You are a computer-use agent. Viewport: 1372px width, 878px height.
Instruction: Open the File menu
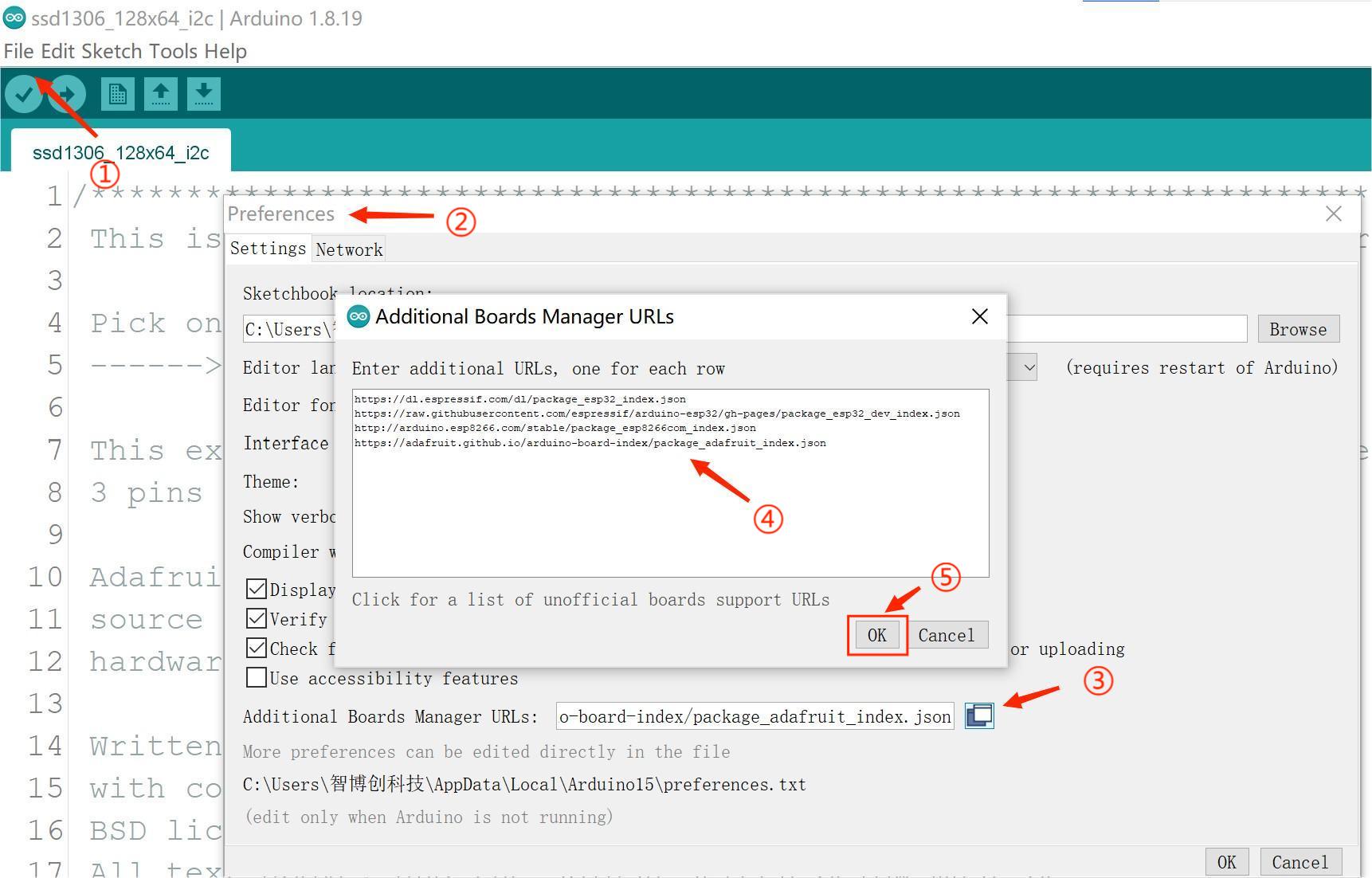[x=19, y=51]
